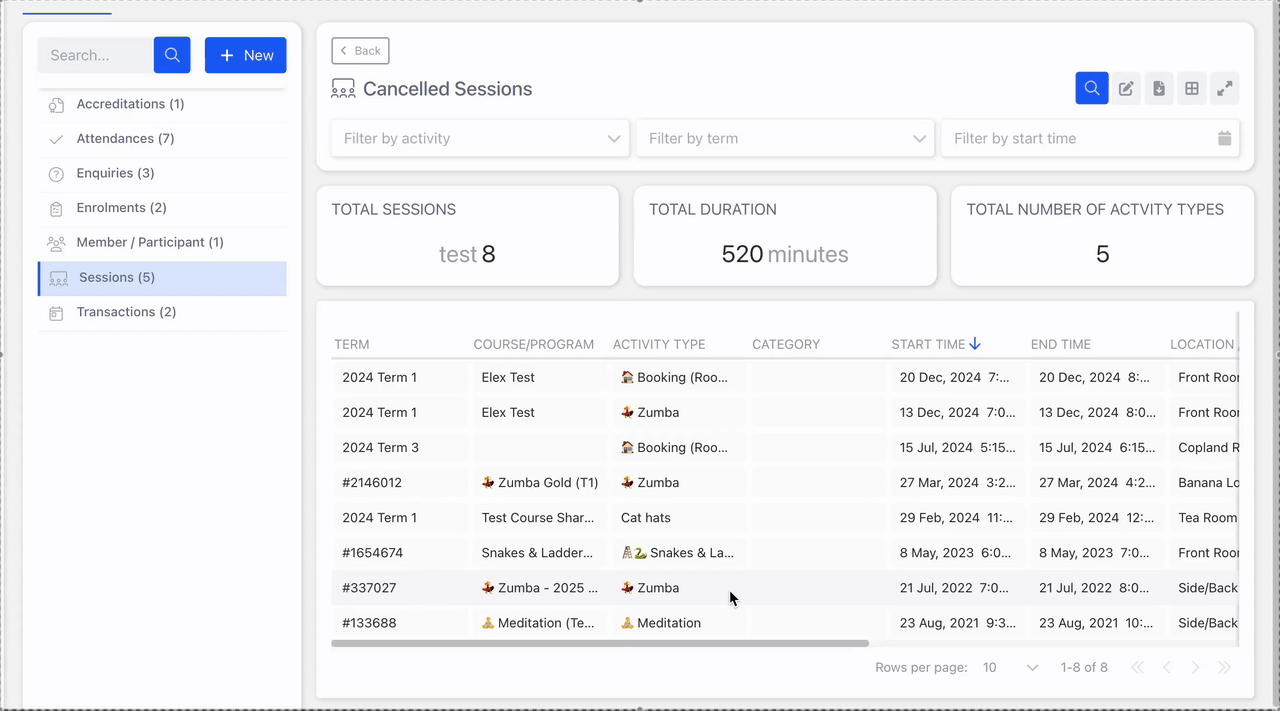Select the '#337027' term cell
This screenshot has width=1280, height=711.
point(399,588)
